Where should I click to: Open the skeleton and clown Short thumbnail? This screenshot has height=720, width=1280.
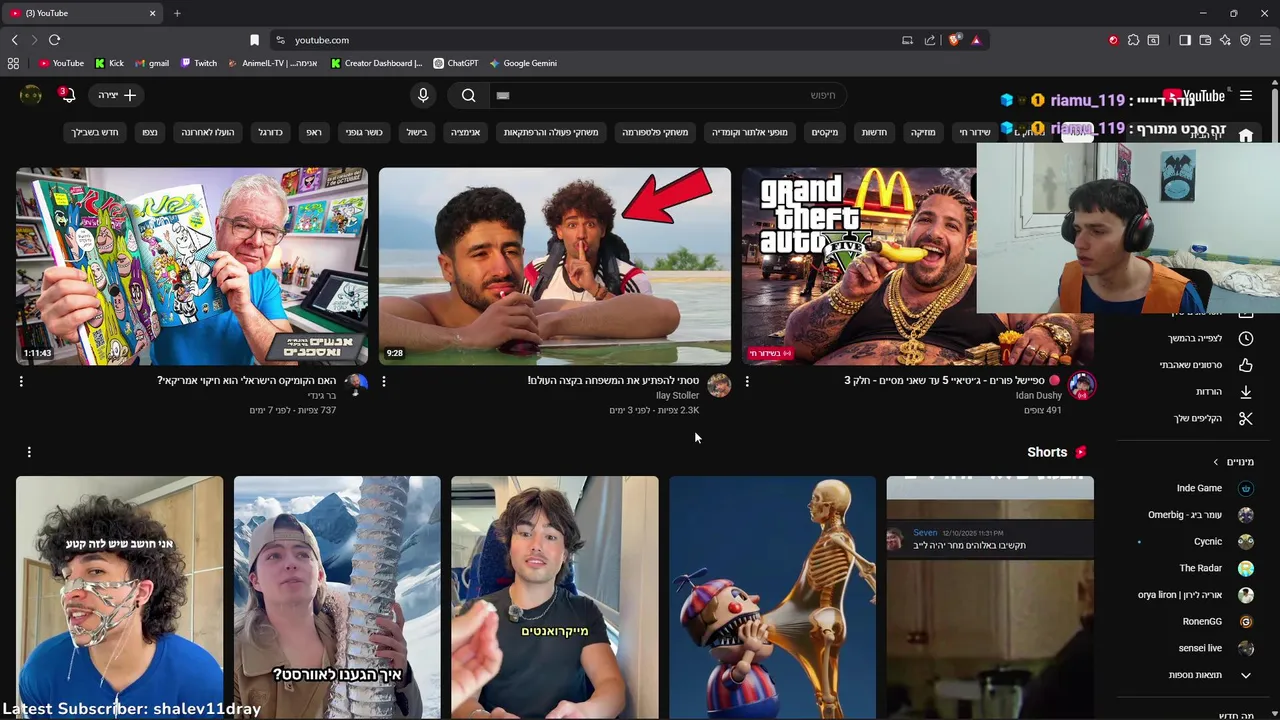pos(772,597)
